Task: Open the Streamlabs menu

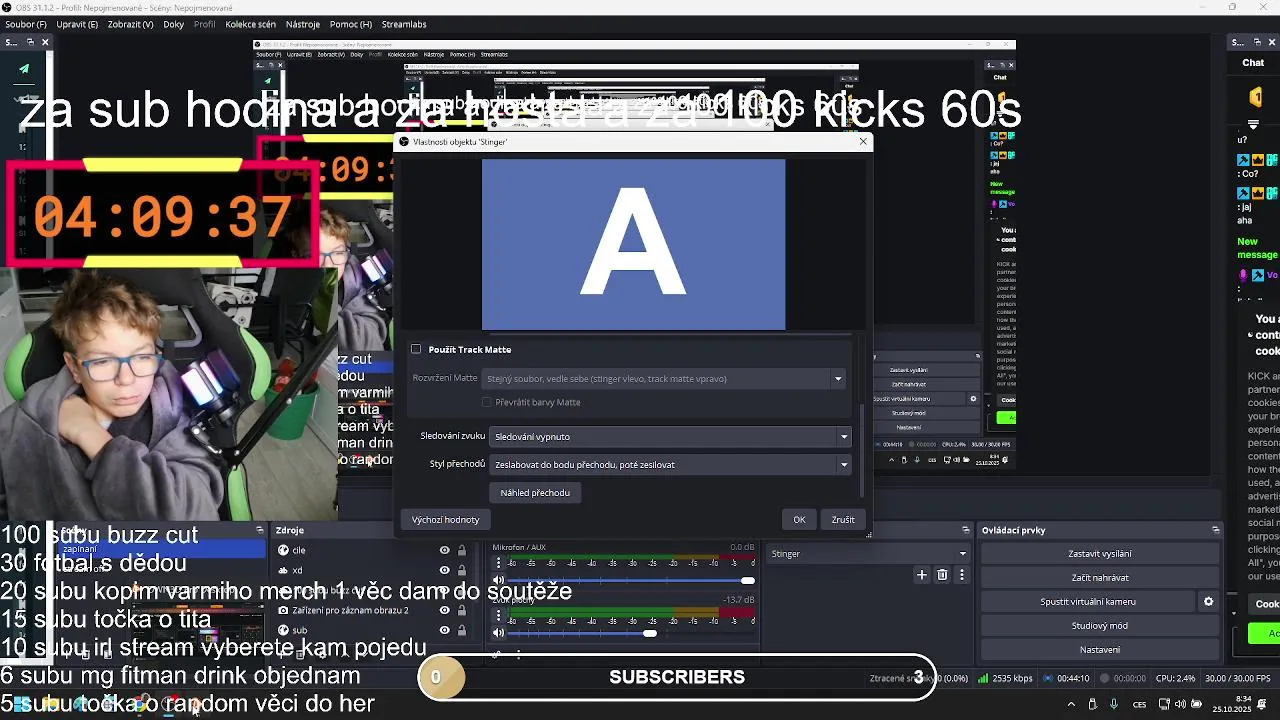Action: click(404, 24)
